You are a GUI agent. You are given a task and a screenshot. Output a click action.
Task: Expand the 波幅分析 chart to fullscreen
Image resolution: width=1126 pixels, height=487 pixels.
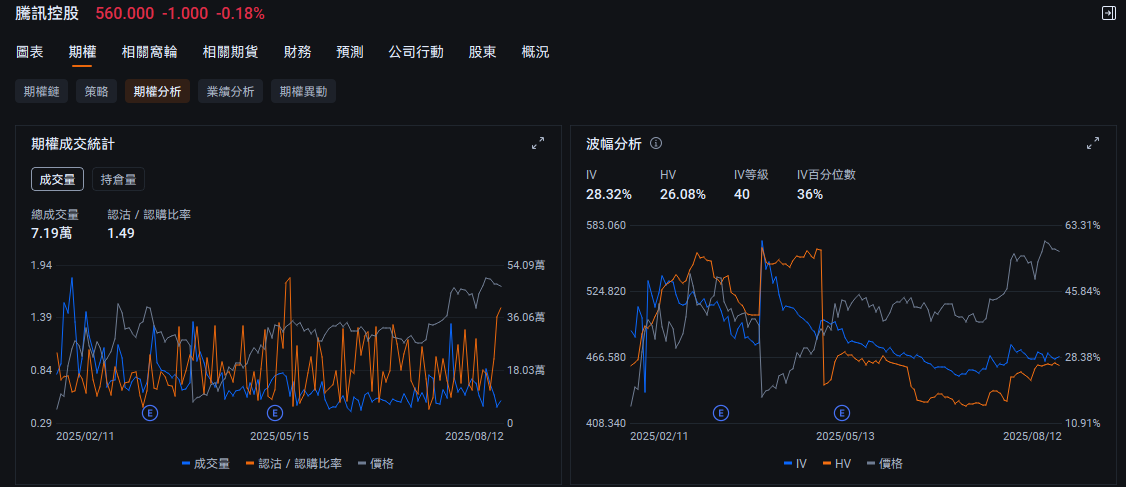(x=1093, y=143)
